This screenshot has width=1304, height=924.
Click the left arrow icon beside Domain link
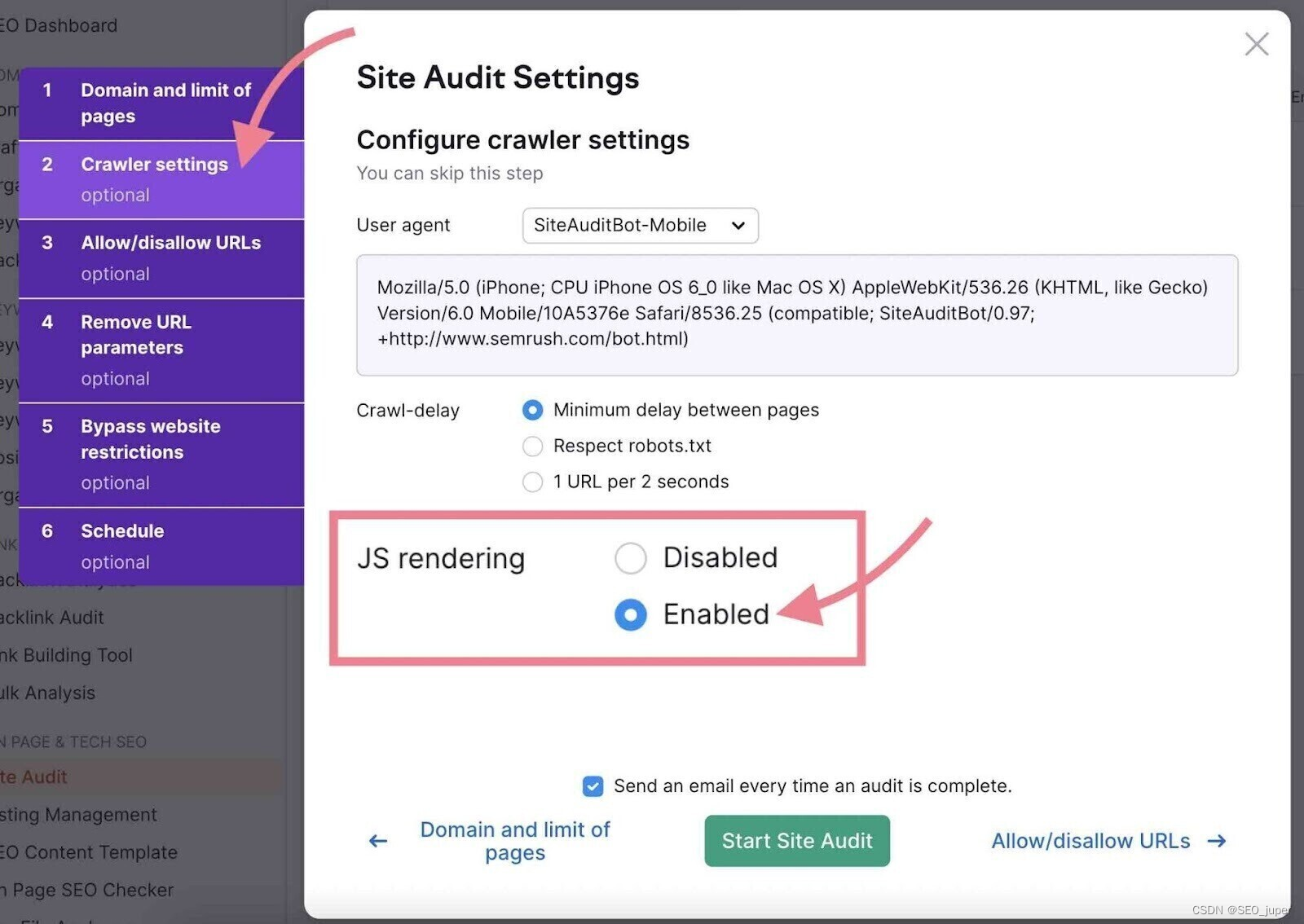378,841
